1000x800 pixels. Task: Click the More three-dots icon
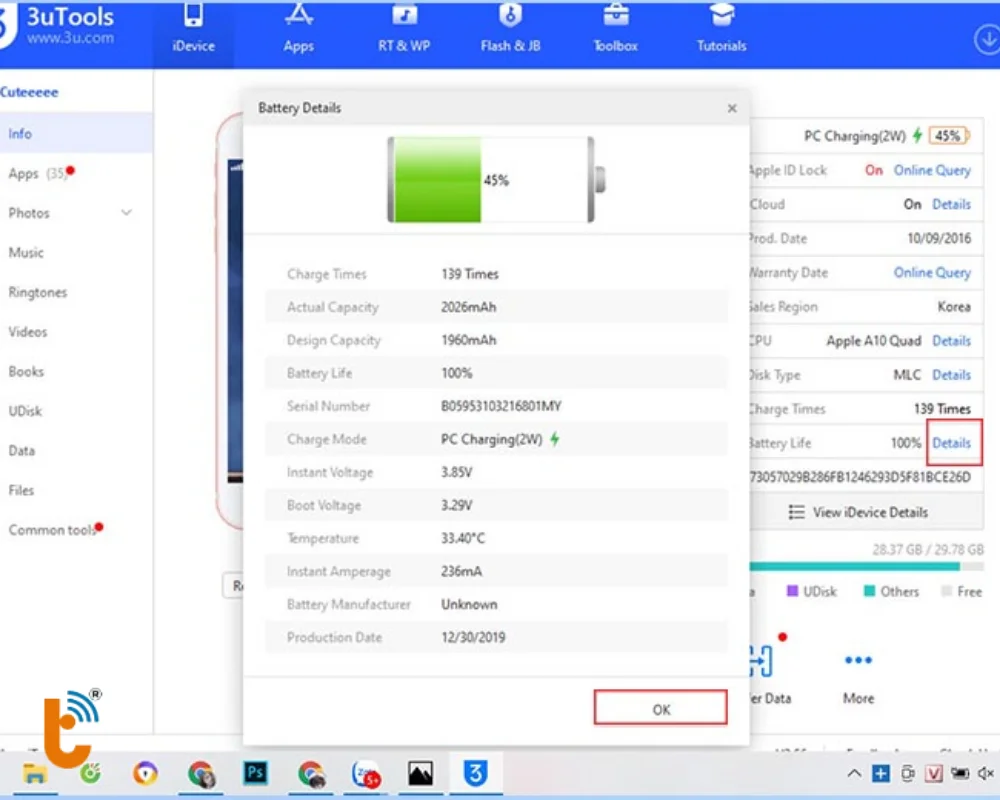coord(858,660)
